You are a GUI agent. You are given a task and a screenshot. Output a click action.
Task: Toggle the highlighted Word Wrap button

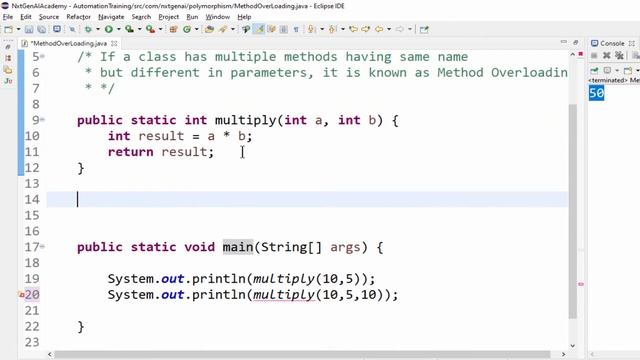(259, 29)
